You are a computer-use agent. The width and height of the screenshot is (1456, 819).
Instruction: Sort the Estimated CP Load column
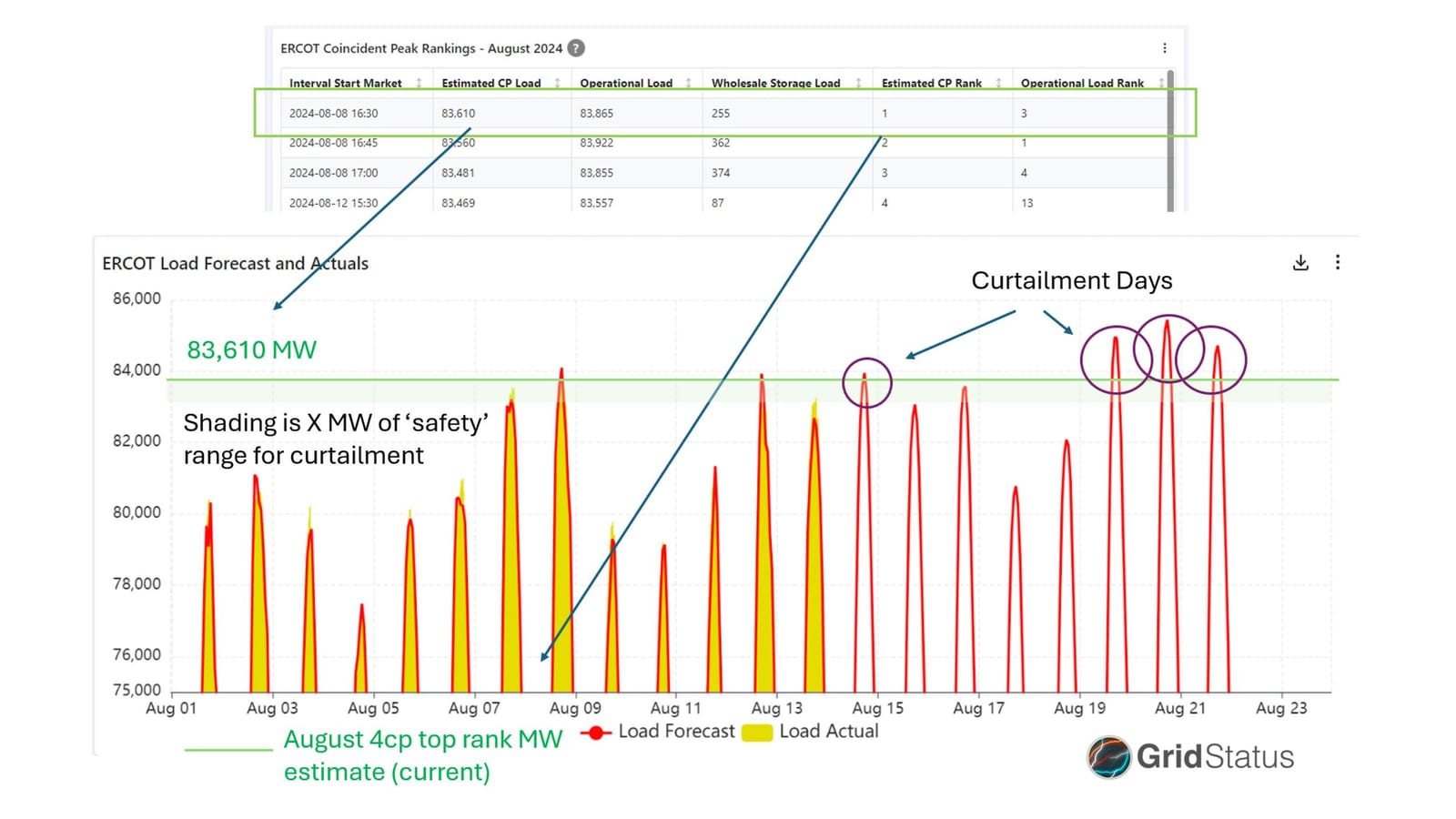click(558, 83)
